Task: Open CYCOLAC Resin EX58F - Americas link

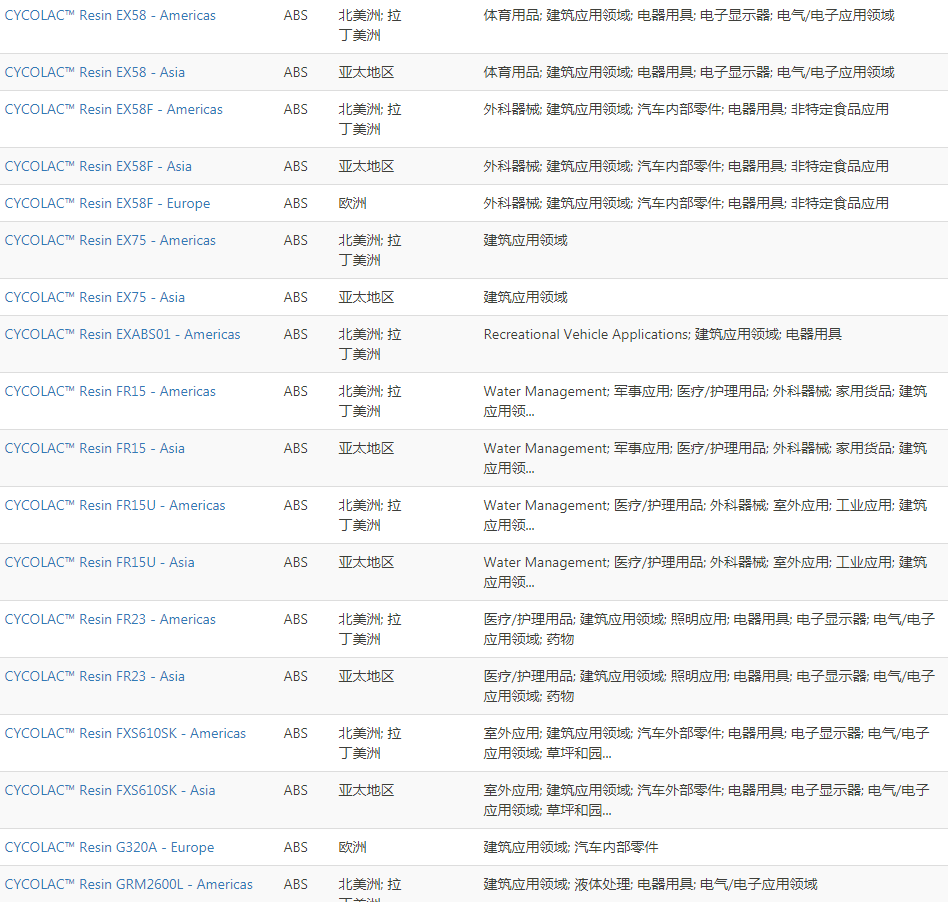Action: pos(114,109)
